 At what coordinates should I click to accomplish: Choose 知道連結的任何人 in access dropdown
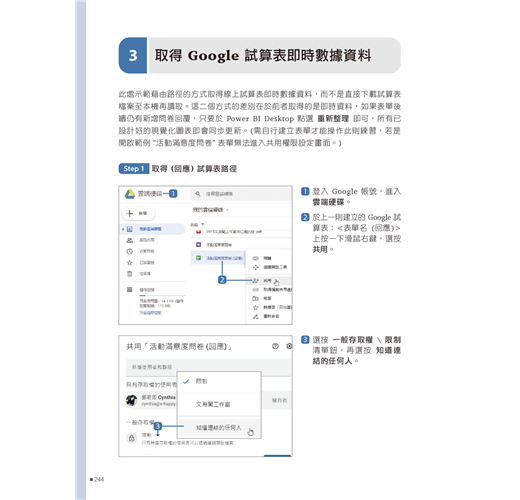point(219,427)
